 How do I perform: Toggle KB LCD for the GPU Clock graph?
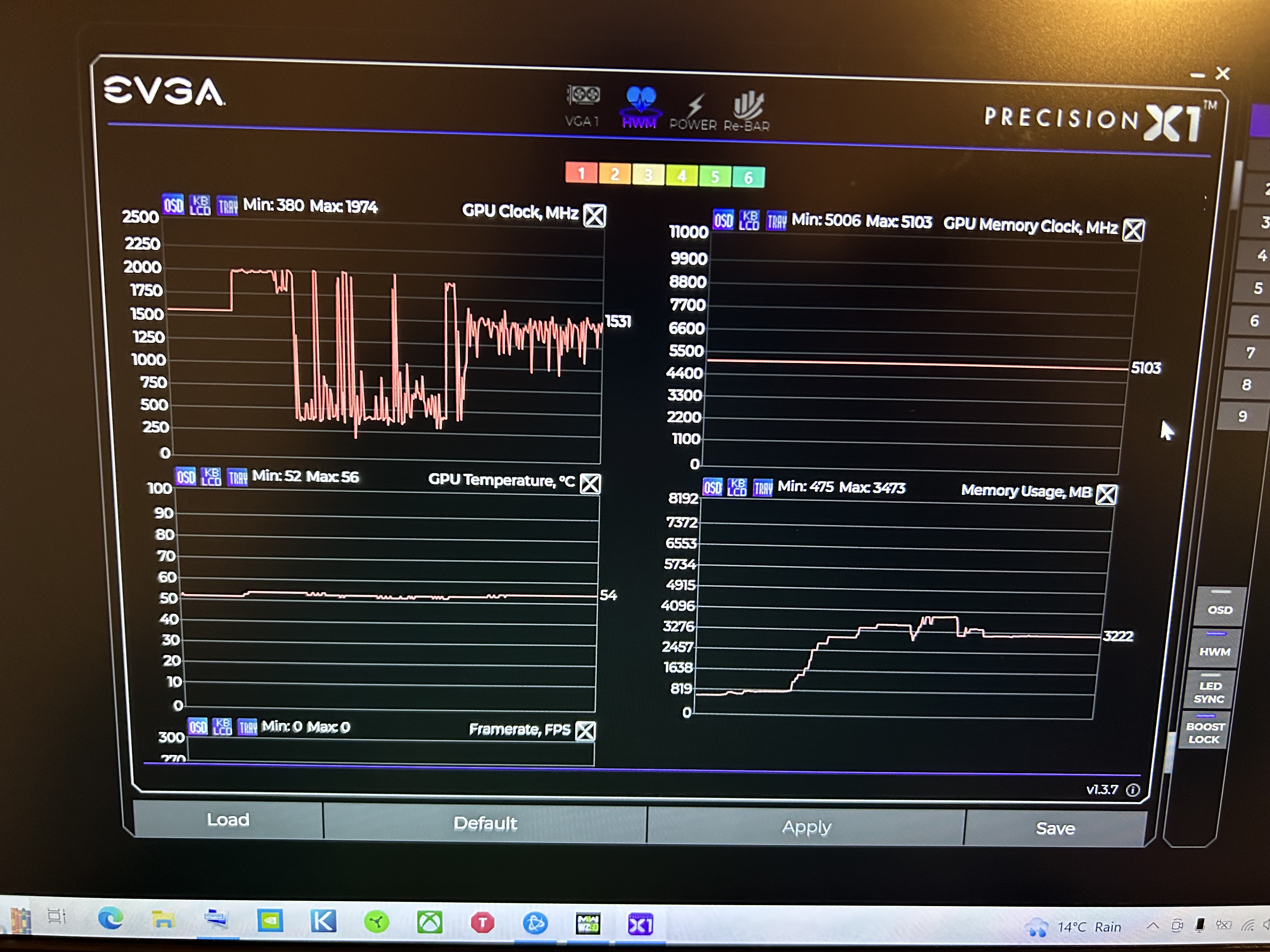point(200,205)
